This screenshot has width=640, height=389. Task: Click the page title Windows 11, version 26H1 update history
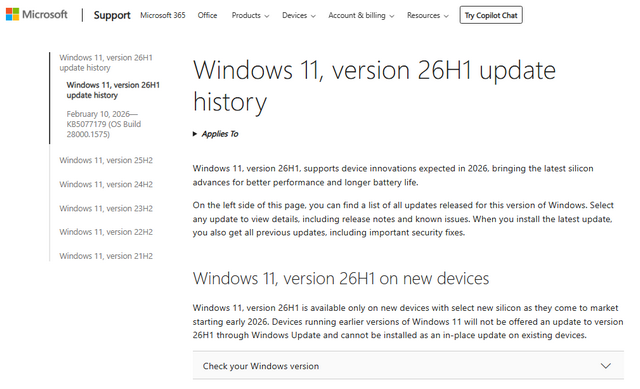[x=374, y=86]
